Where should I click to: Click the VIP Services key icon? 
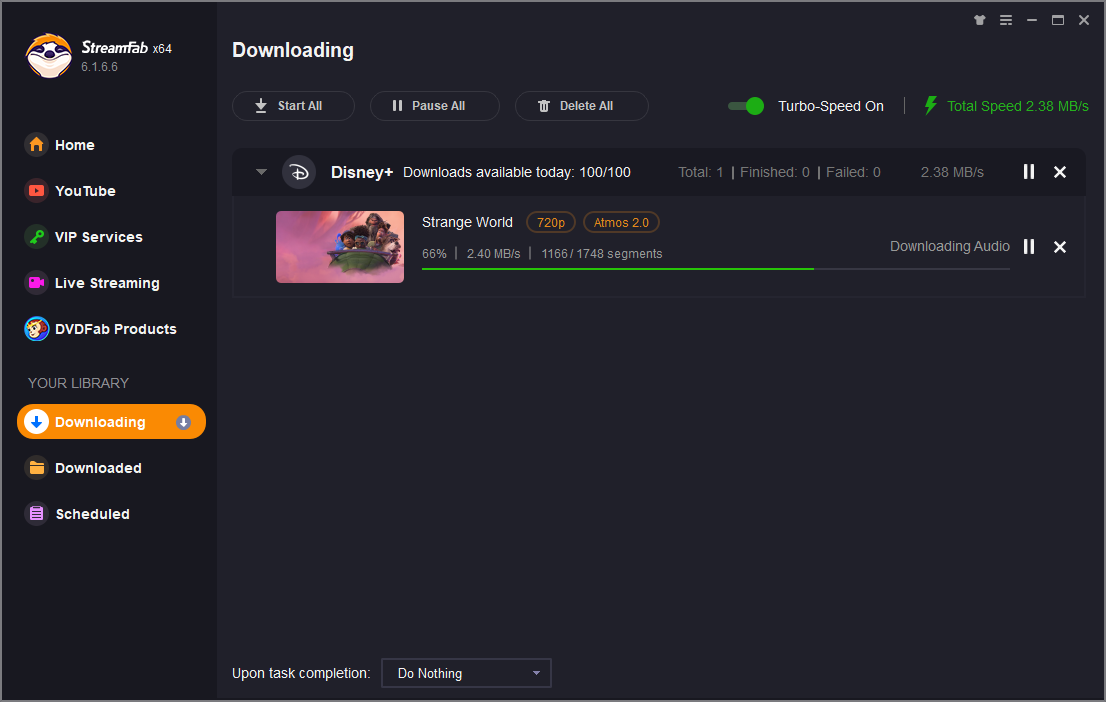click(37, 237)
